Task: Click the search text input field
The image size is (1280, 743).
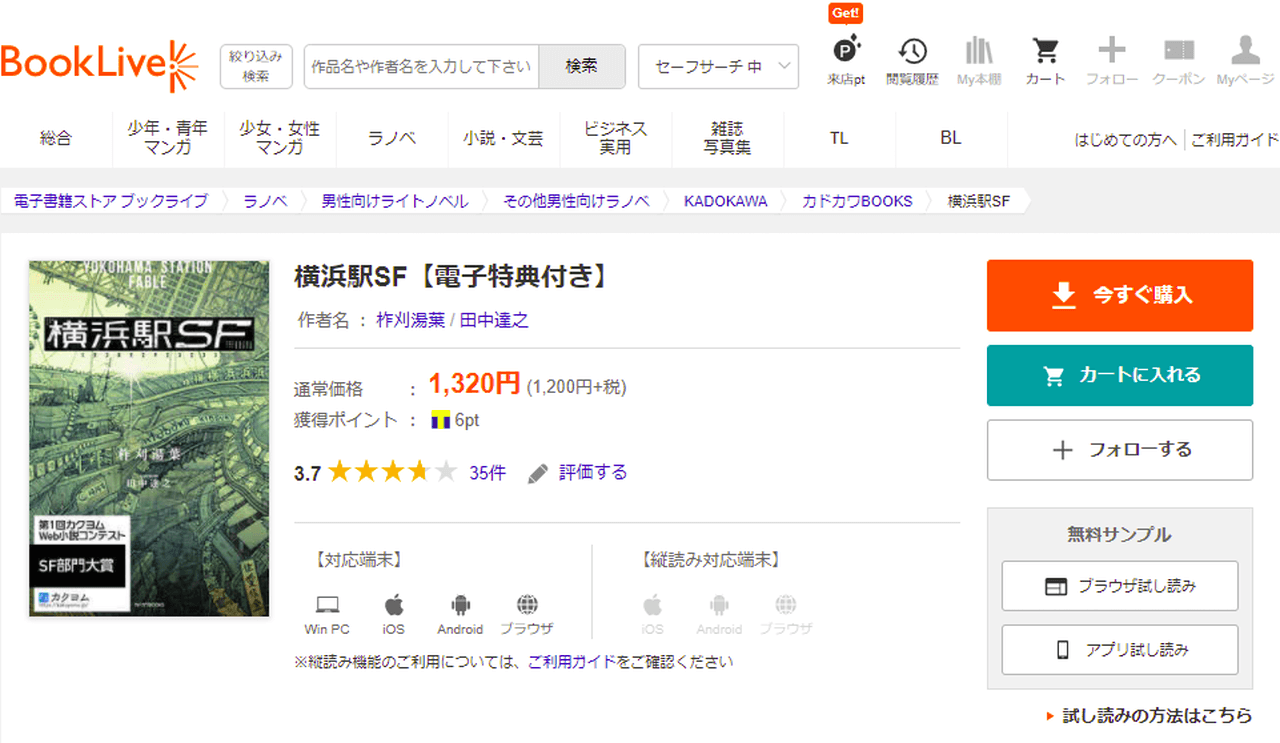Action: (421, 67)
